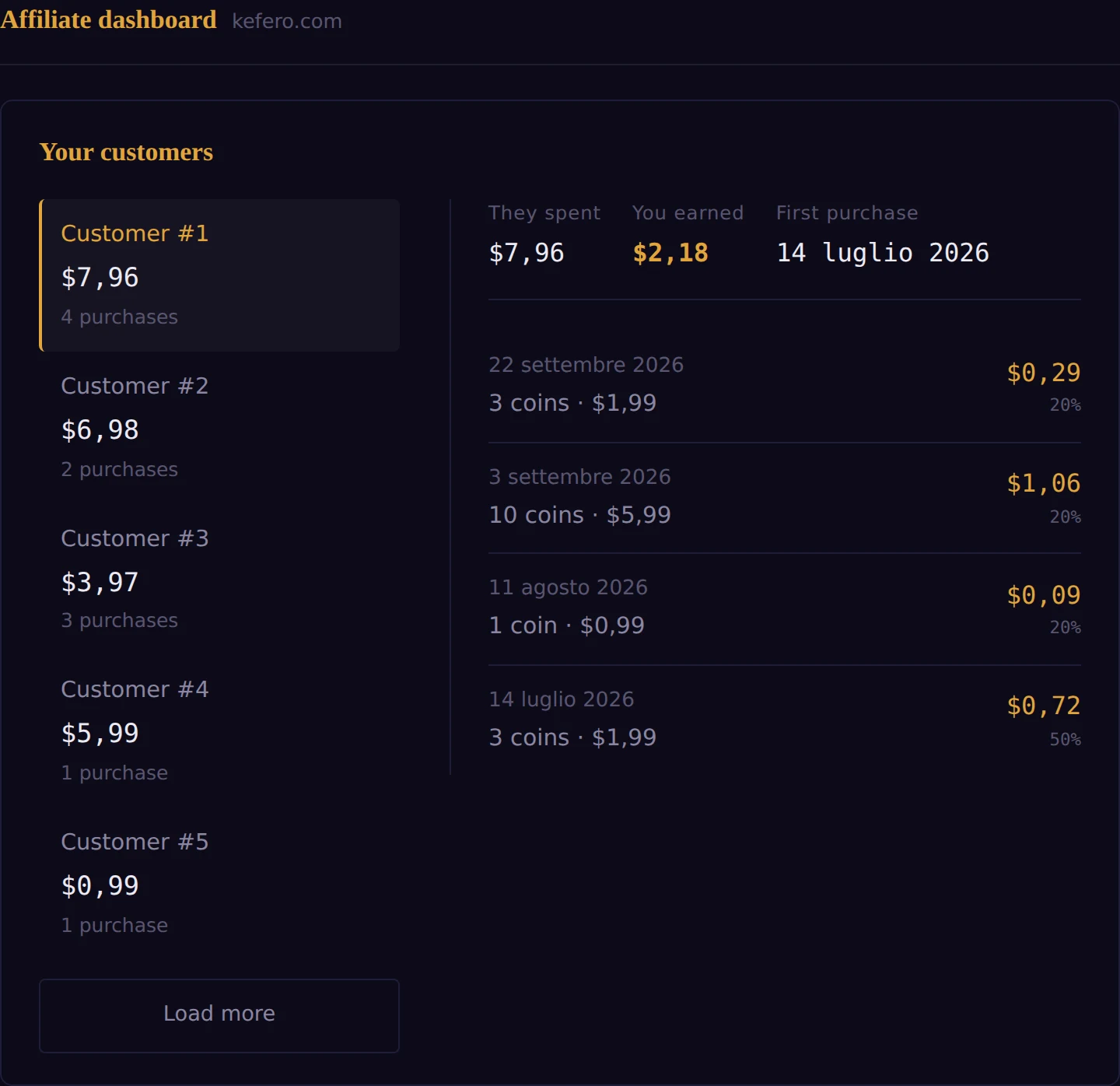The height and width of the screenshot is (1086, 1120).
Task: Select the $2,18 earned total
Action: [x=670, y=253]
